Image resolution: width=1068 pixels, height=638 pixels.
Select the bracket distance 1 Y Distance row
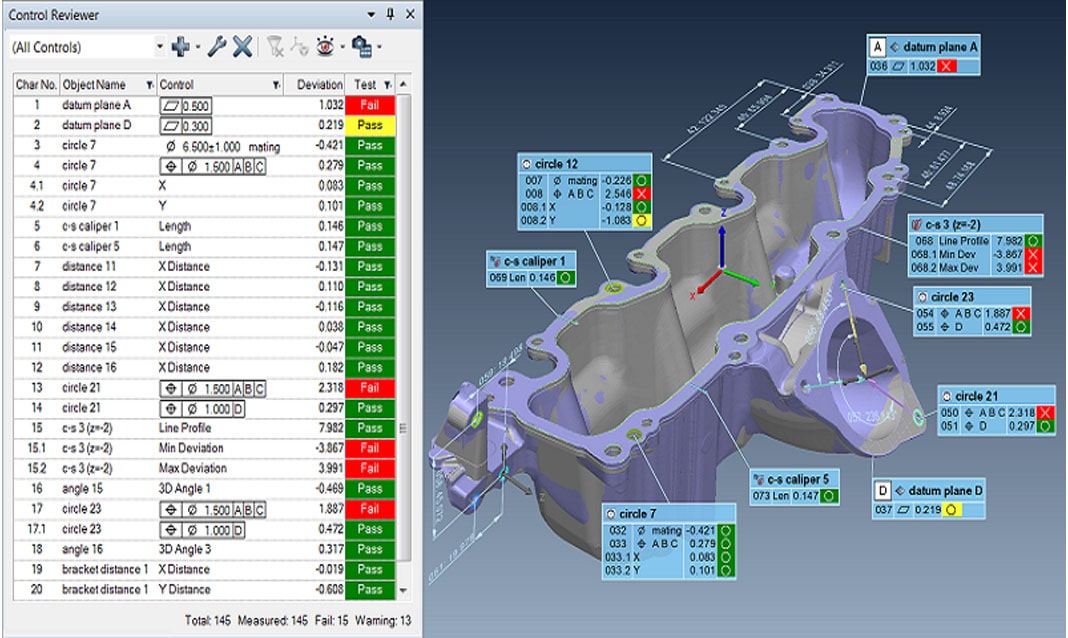click(x=105, y=590)
